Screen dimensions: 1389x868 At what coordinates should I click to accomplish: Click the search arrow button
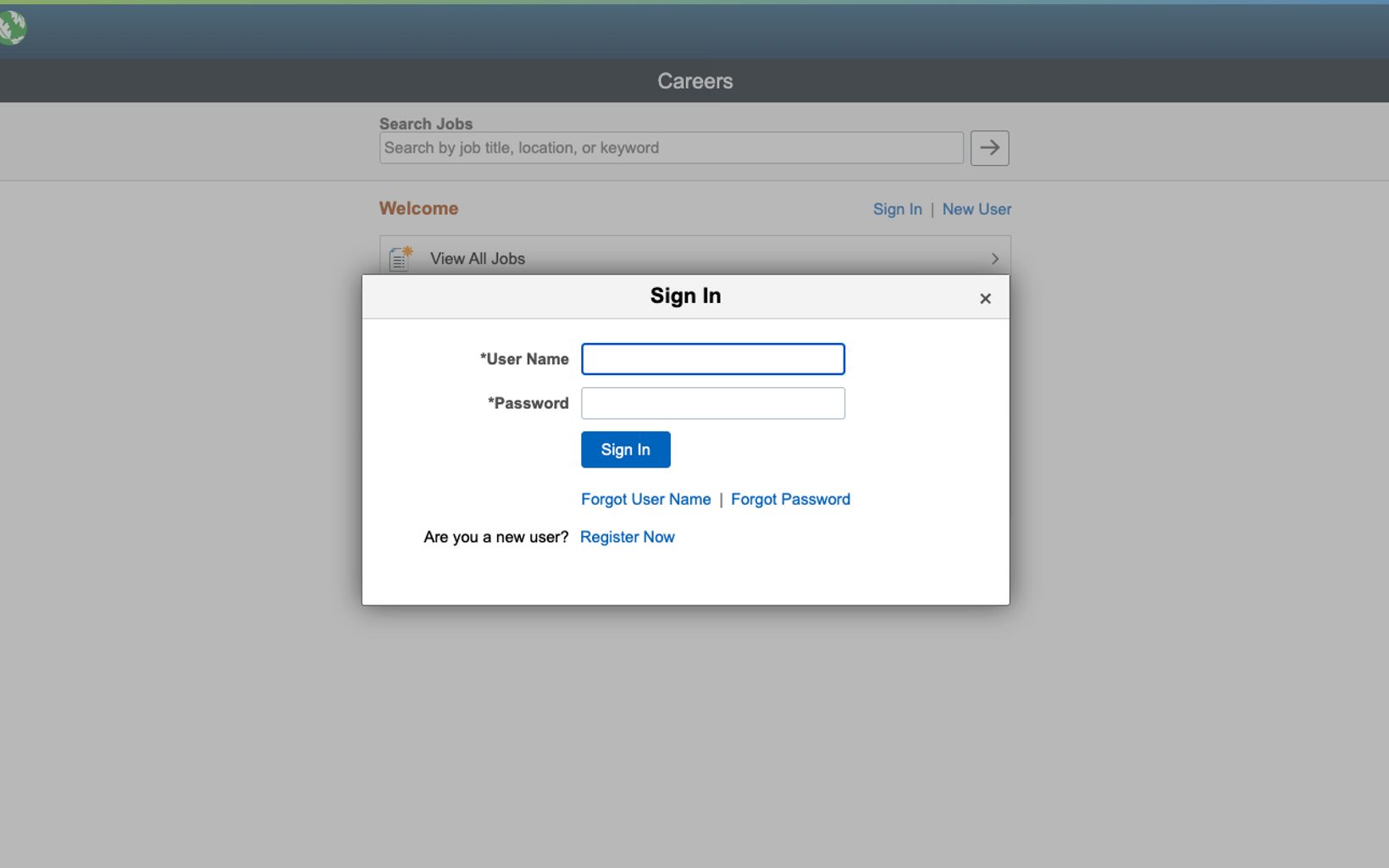pyautogui.click(x=989, y=148)
